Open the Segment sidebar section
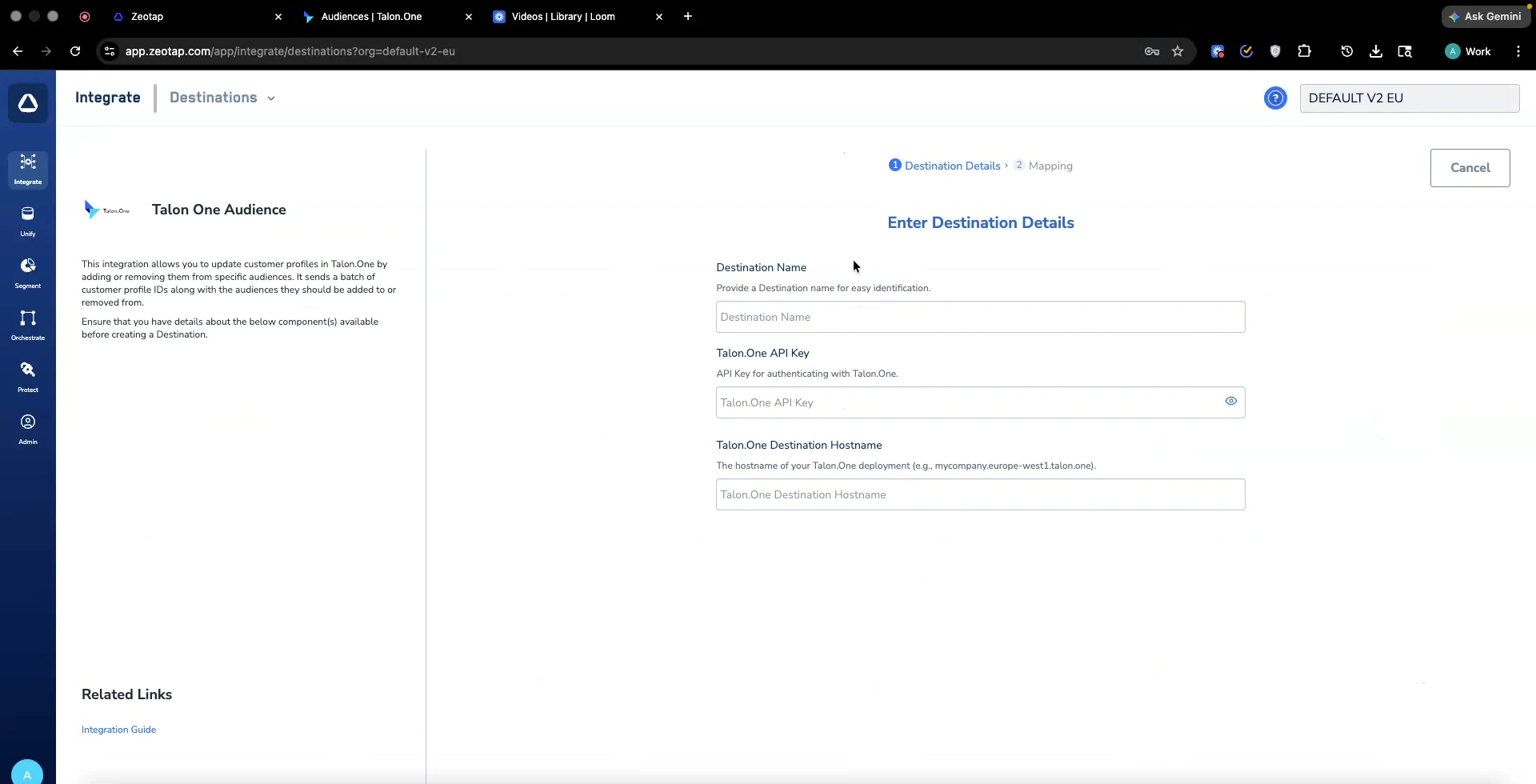This screenshot has width=1536, height=784. click(x=28, y=274)
